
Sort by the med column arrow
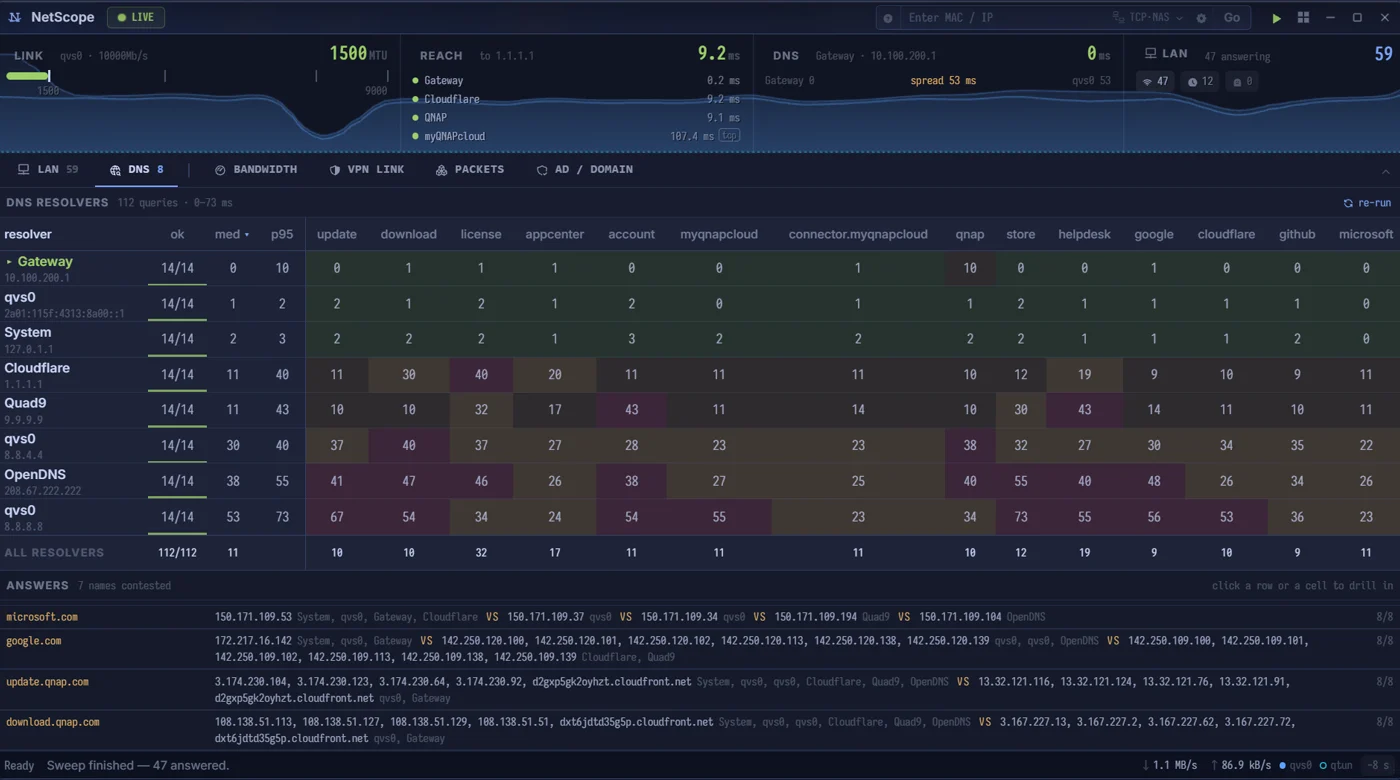point(247,235)
